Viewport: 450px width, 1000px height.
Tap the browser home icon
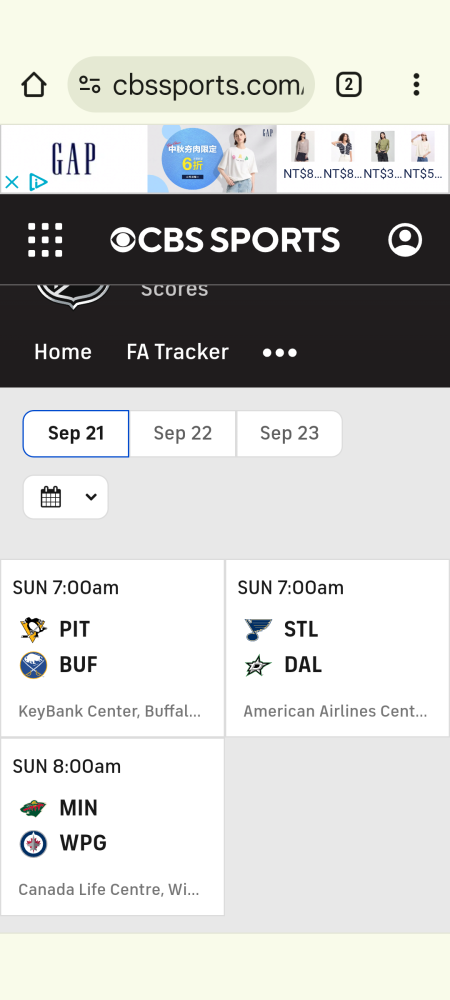tap(34, 84)
